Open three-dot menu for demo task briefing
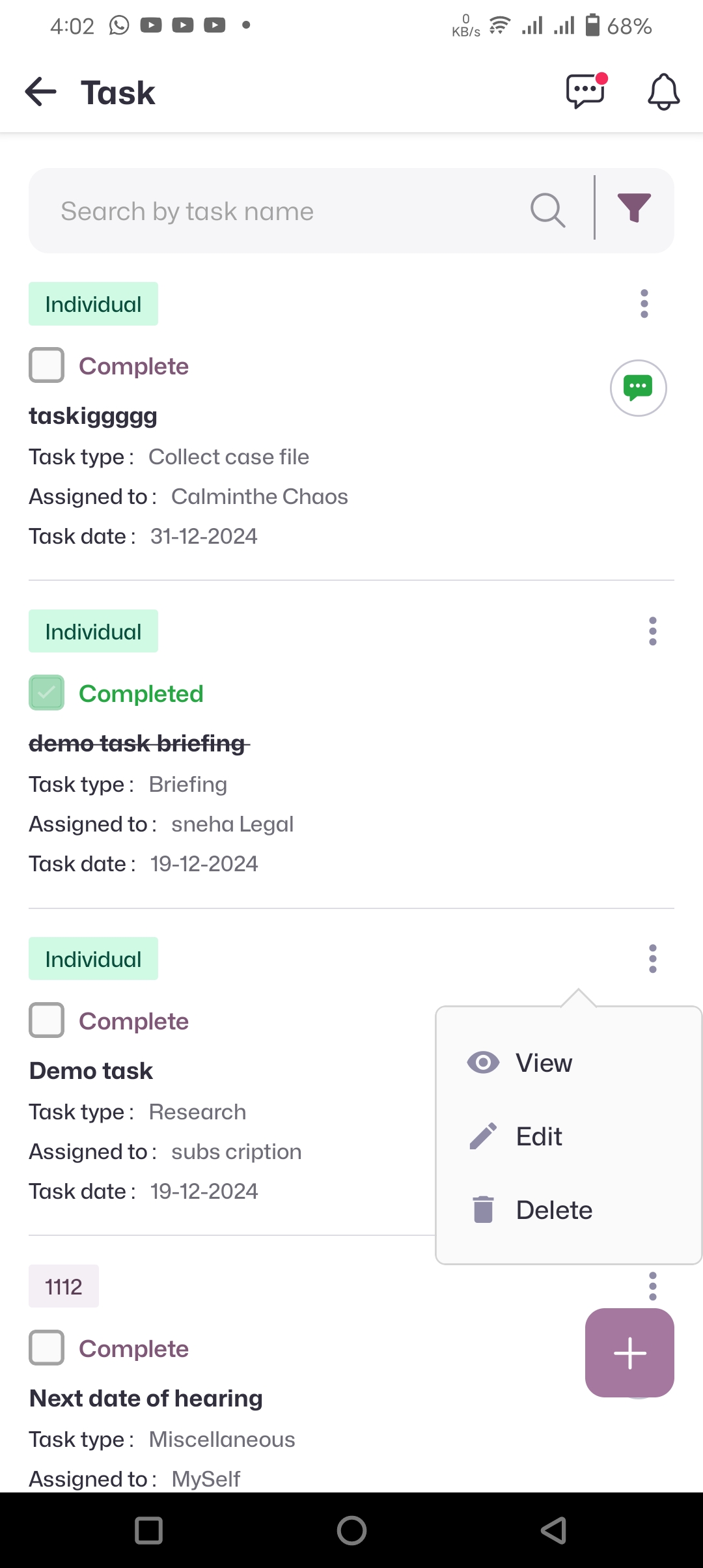Image resolution: width=703 pixels, height=1568 pixels. 653,632
